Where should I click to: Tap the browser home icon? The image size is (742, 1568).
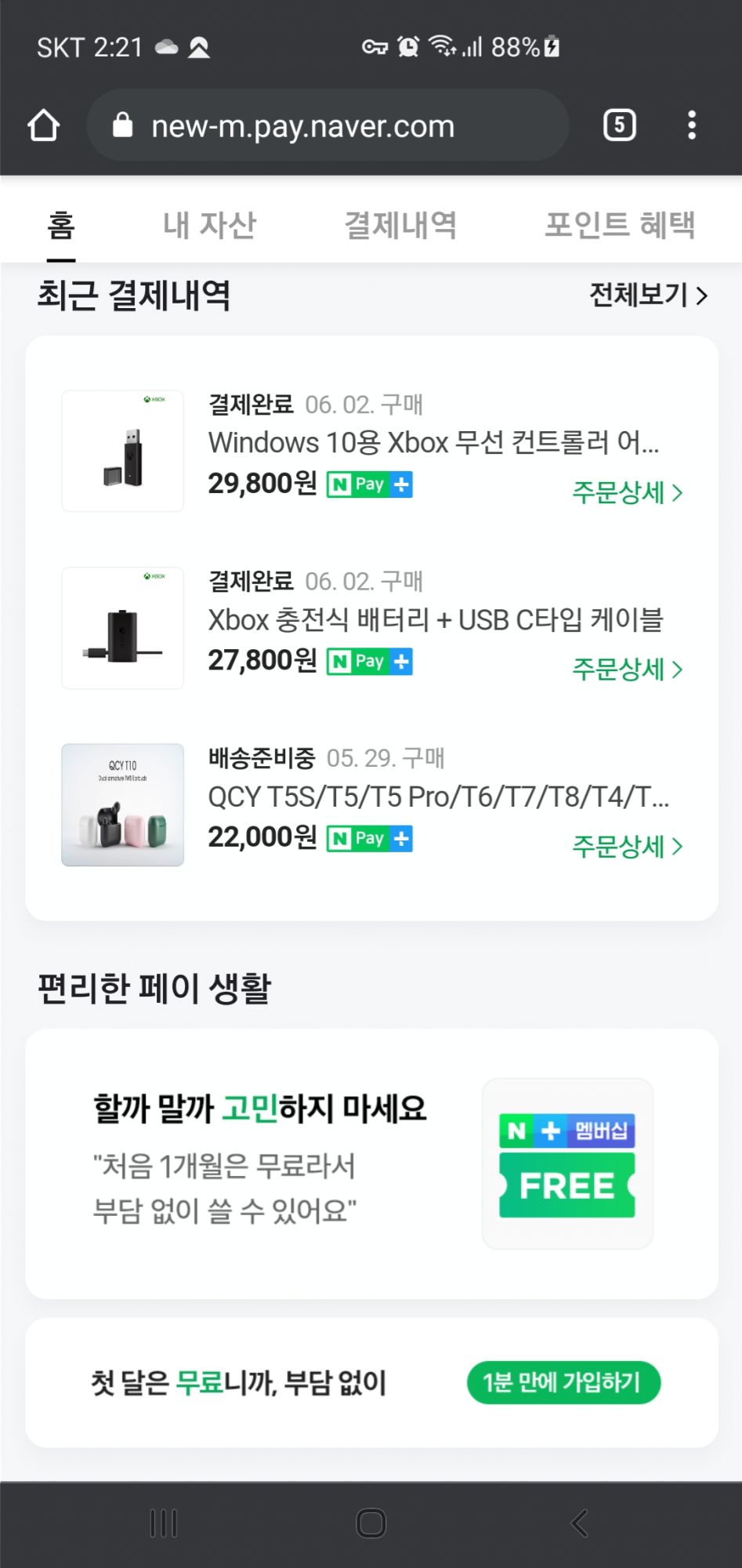pos(44,125)
